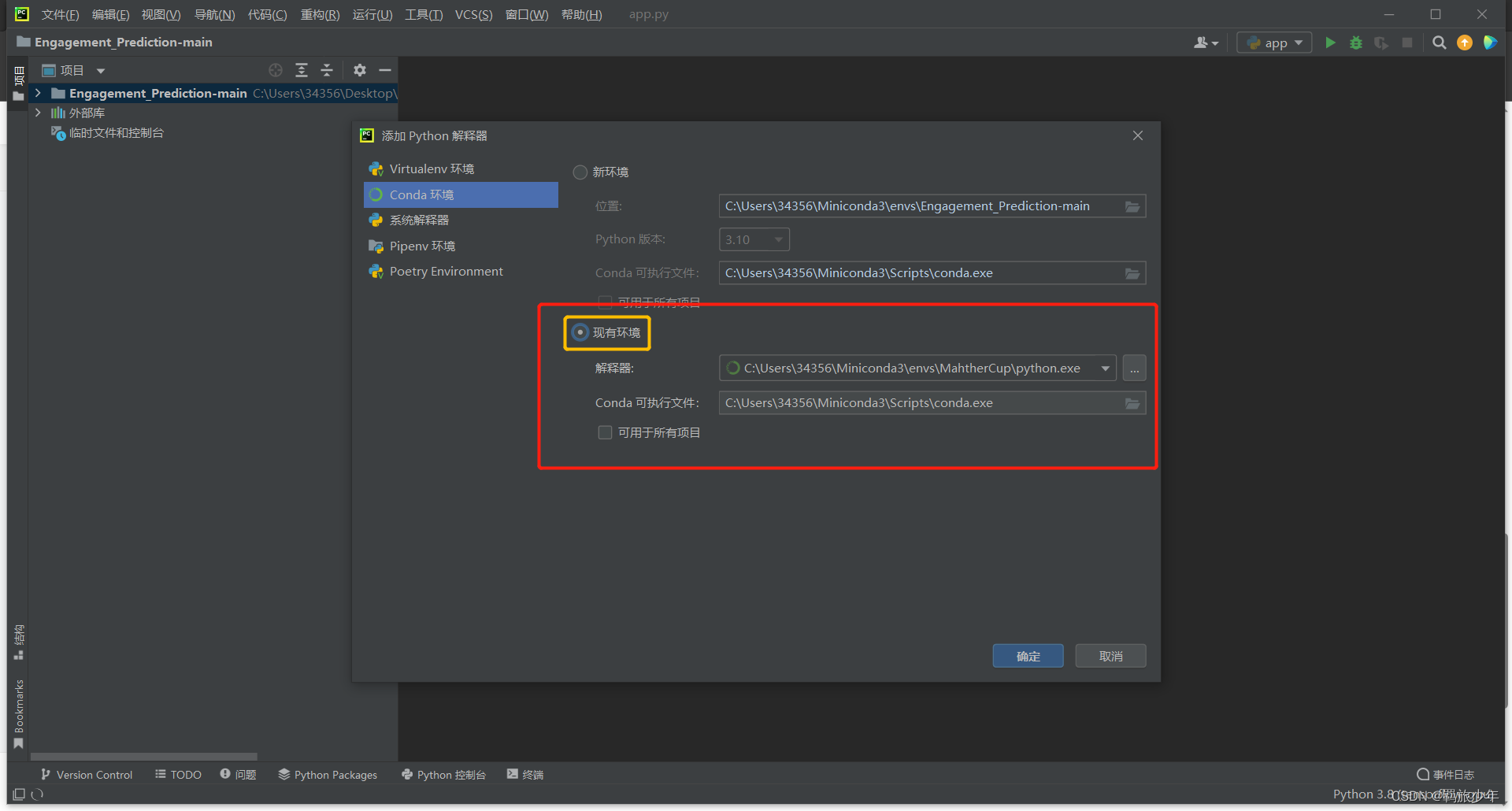Image resolution: width=1512 pixels, height=811 pixels.
Task: Open Search Everywhere magnifier icon
Action: 1440,43
